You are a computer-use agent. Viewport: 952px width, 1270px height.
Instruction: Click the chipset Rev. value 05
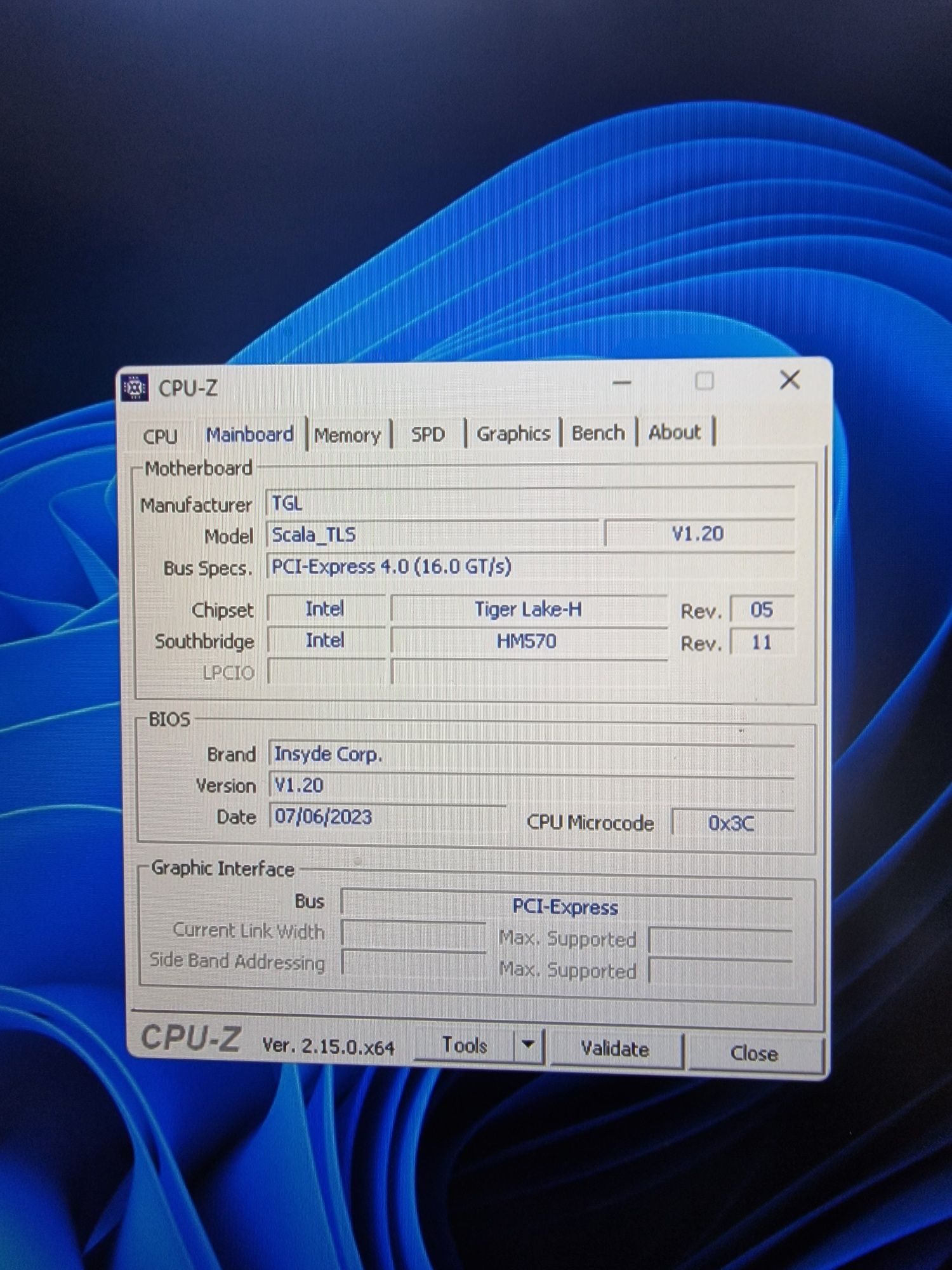pyautogui.click(x=762, y=610)
